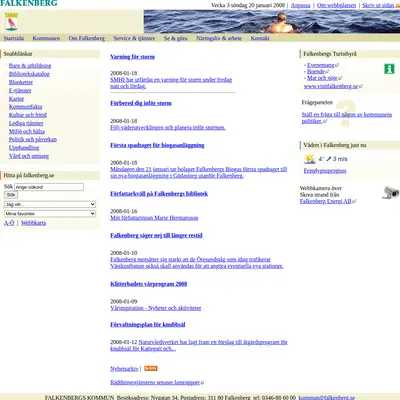Open the Kommunen menu item
This screenshot has height=400, width=400.
click(x=46, y=38)
